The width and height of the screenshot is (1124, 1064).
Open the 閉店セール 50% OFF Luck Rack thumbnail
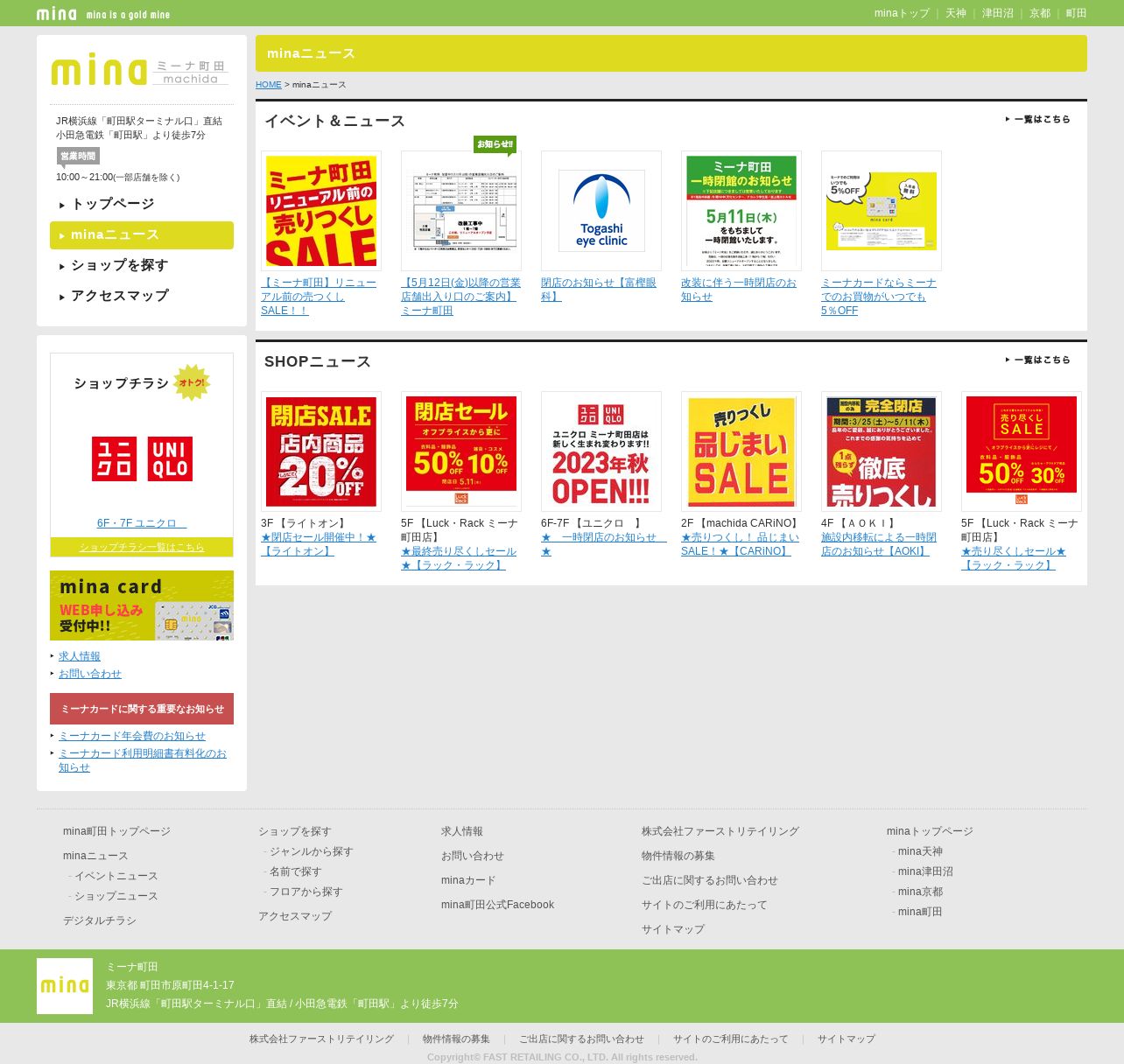pos(461,451)
